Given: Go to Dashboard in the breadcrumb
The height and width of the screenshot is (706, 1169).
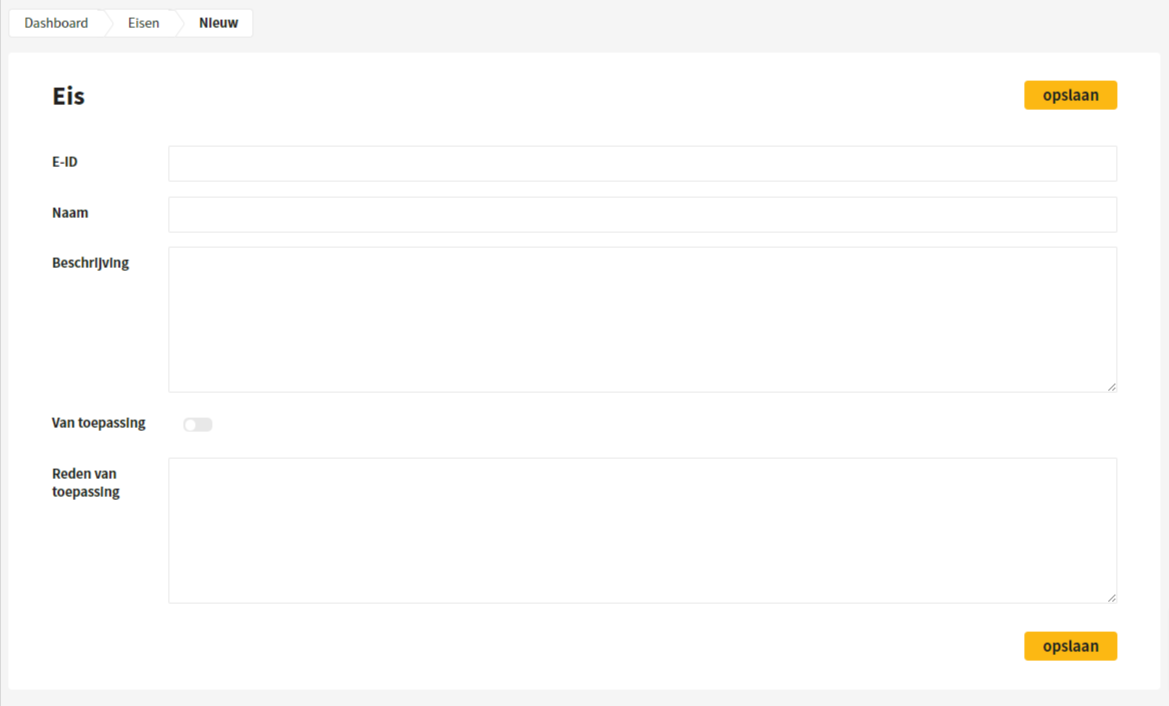Looking at the screenshot, I should coord(56,23).
